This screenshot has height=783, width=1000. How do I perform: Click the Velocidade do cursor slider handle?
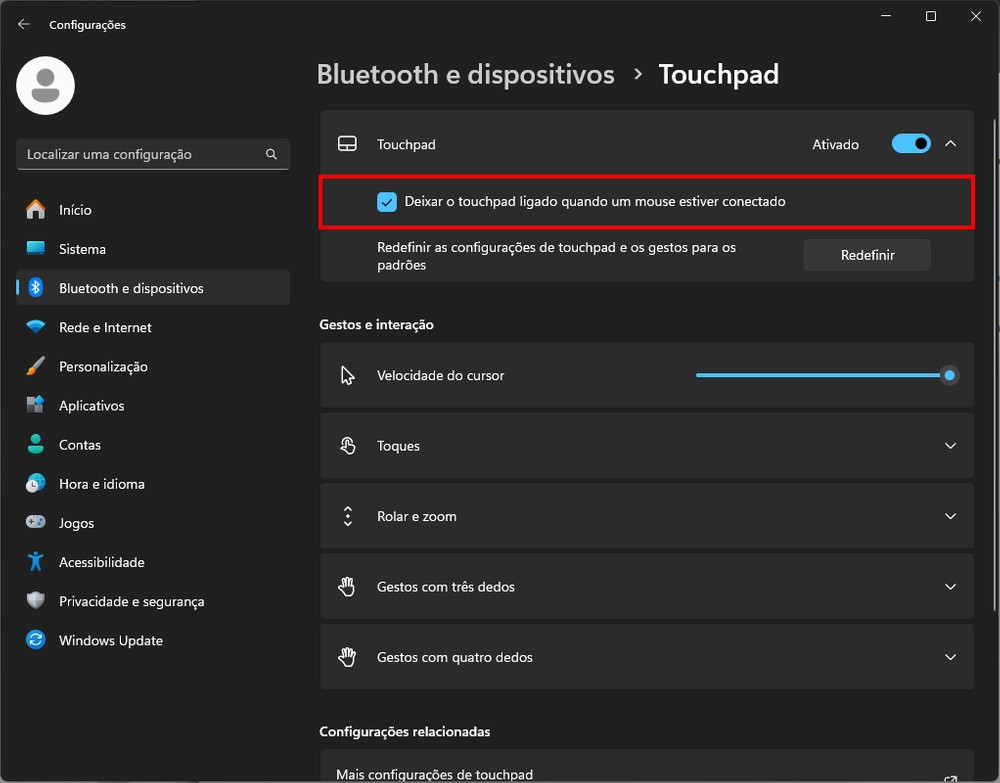point(949,376)
